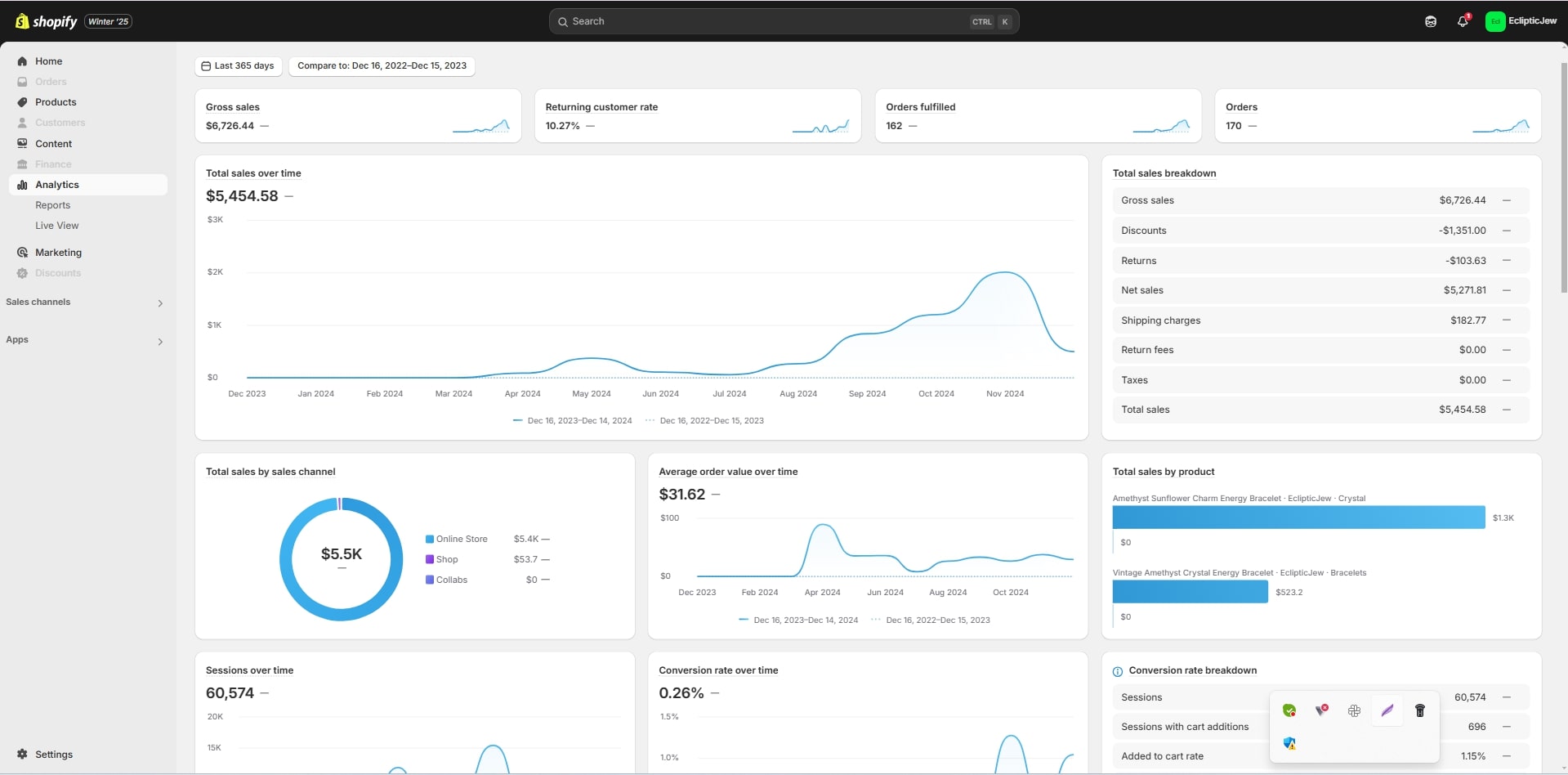Viewport: 1568px width, 775px height.
Task: Click the Windows Security shield tray icon
Action: [1289, 743]
